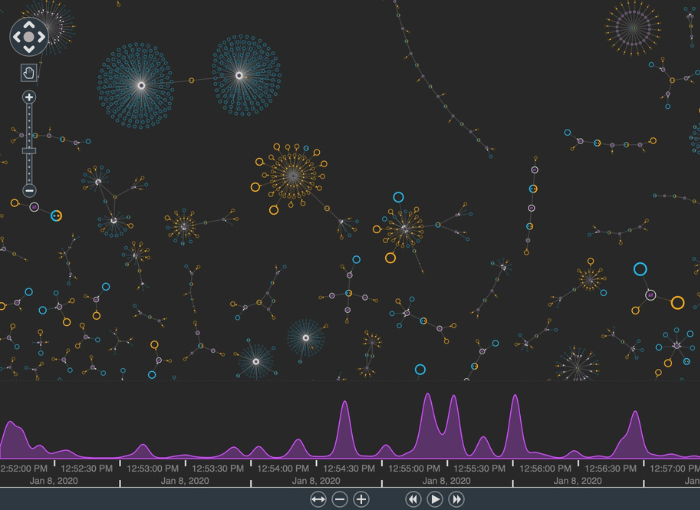Select the center of the left blue cluster
This screenshot has width=700, height=510.
[141, 86]
